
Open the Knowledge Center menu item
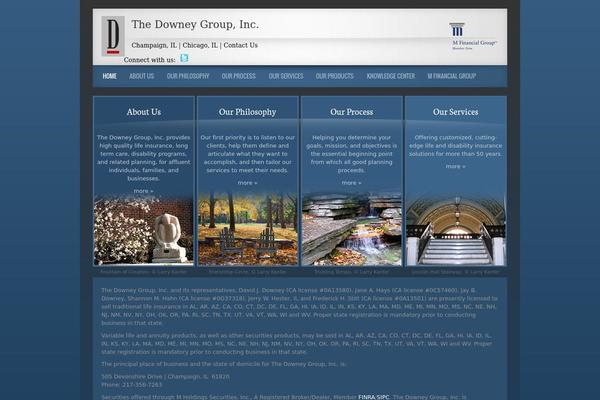click(391, 76)
